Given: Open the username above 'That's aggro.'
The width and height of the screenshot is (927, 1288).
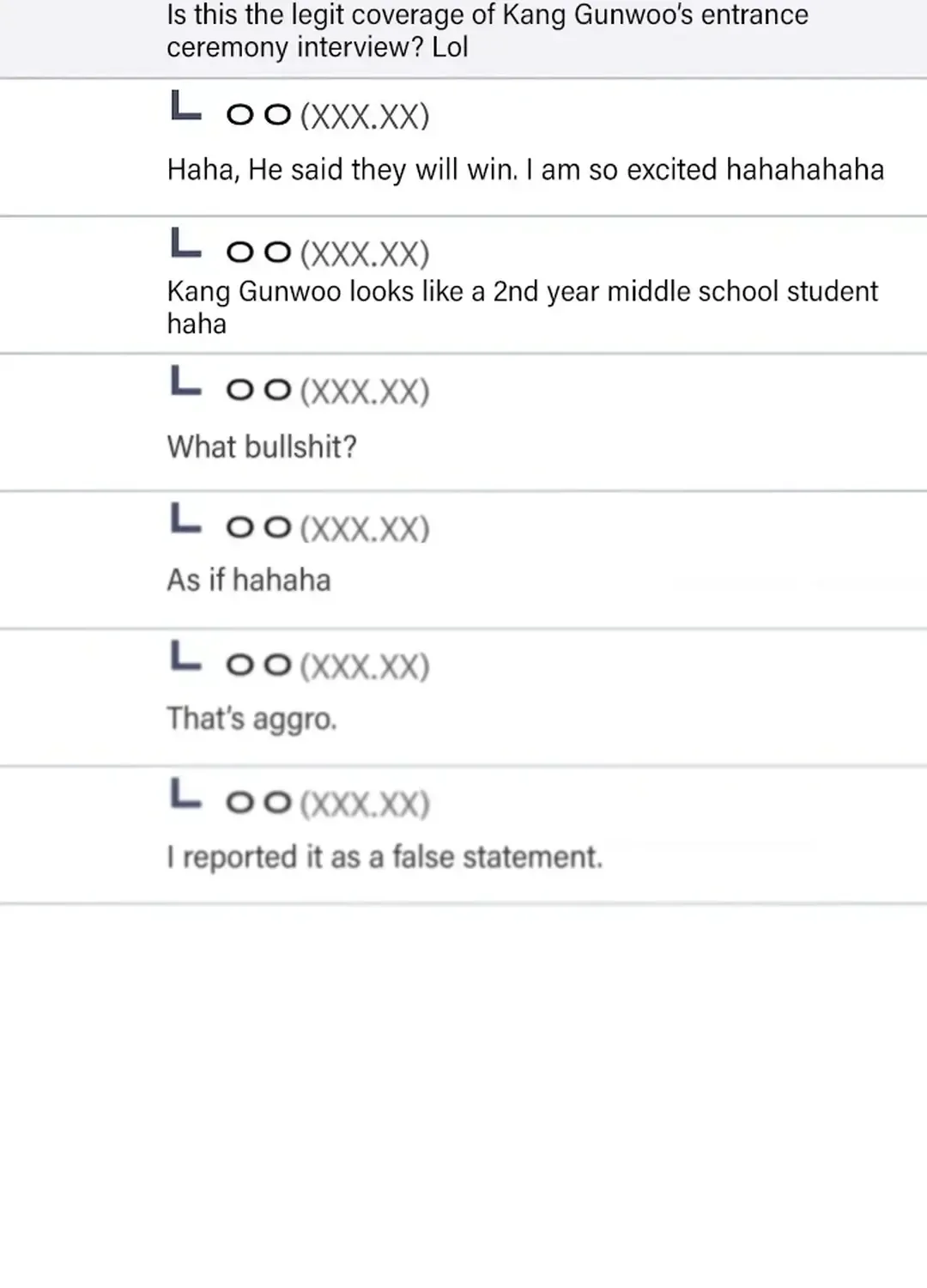Looking at the screenshot, I should pyautogui.click(x=327, y=666).
